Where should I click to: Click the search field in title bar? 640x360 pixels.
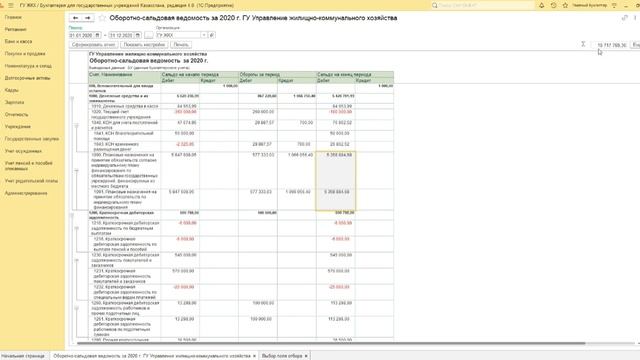pyautogui.click(x=482, y=5)
